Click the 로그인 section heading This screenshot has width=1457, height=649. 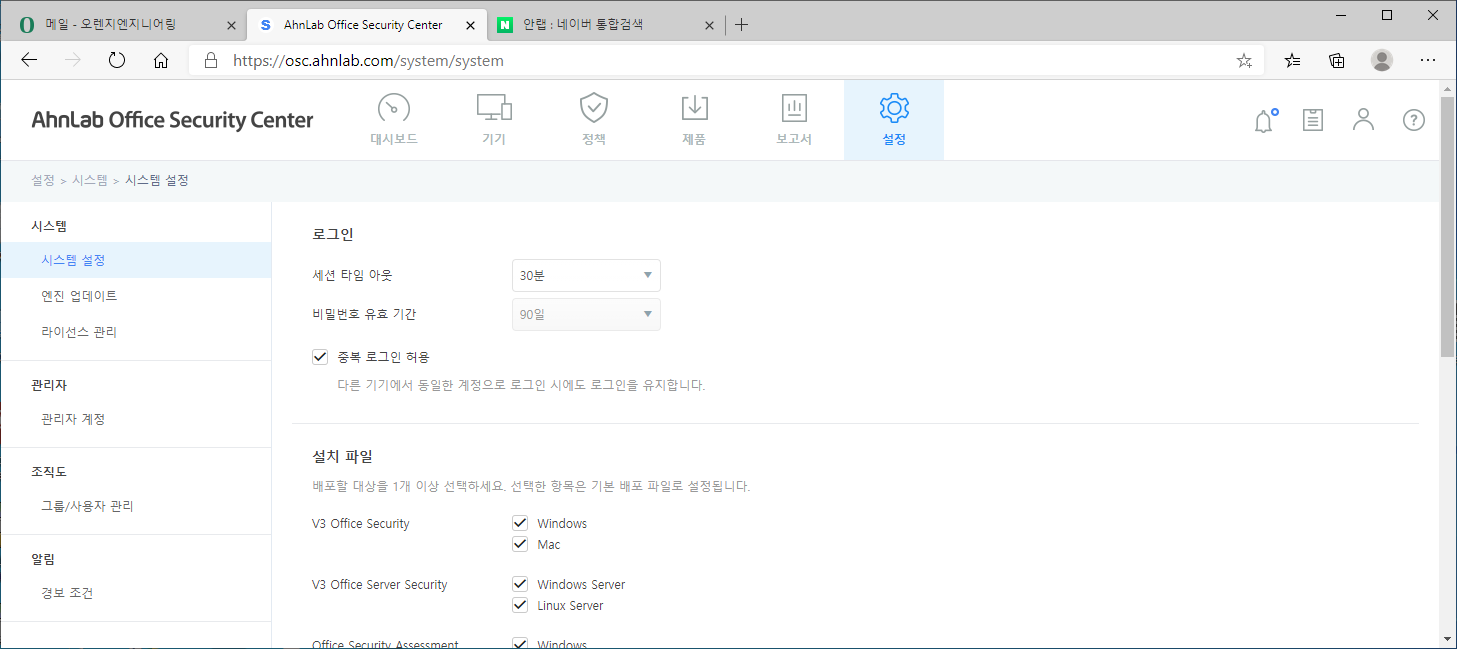[x=333, y=235]
